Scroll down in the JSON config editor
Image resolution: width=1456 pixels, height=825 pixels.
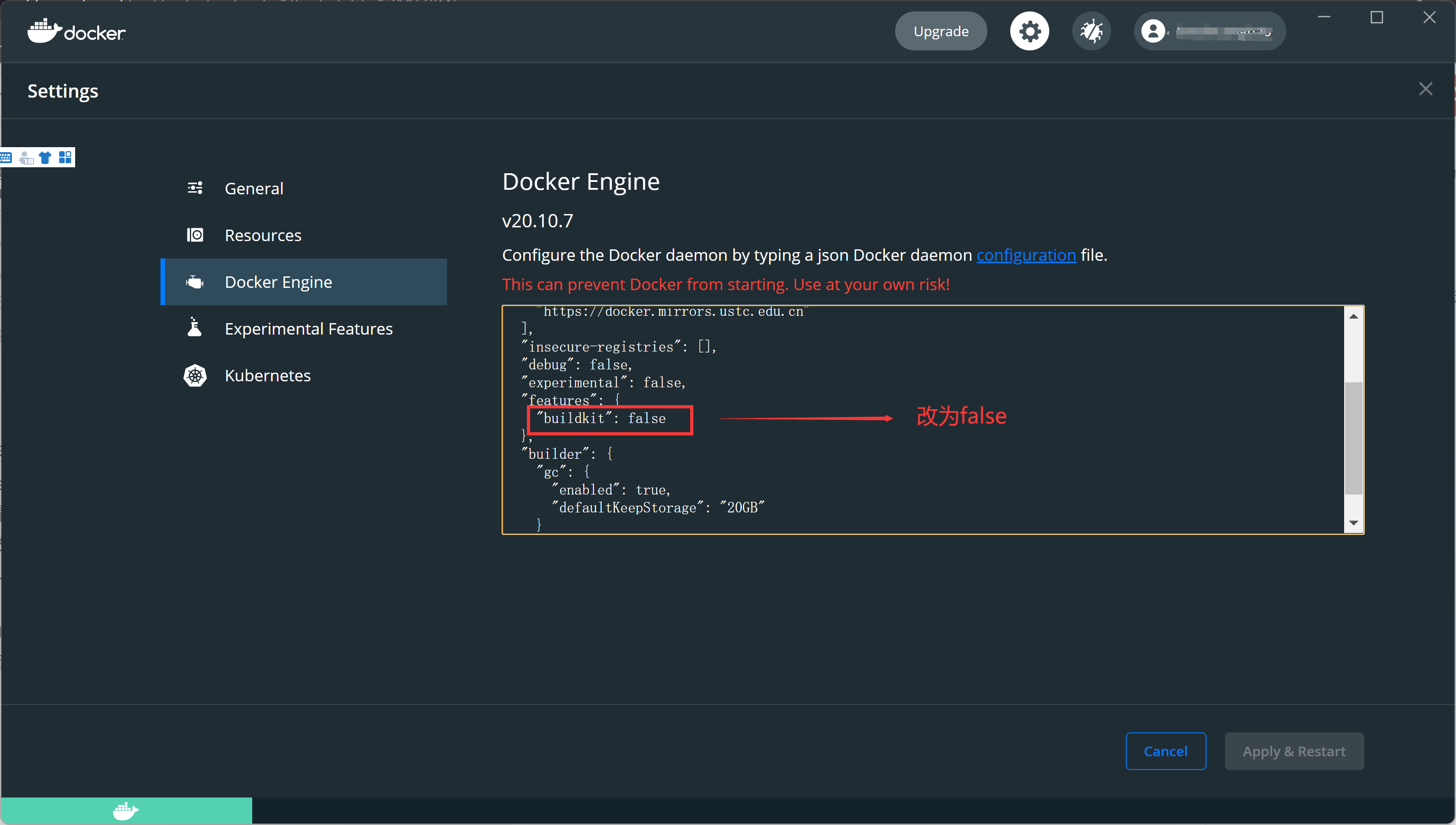tap(1351, 524)
